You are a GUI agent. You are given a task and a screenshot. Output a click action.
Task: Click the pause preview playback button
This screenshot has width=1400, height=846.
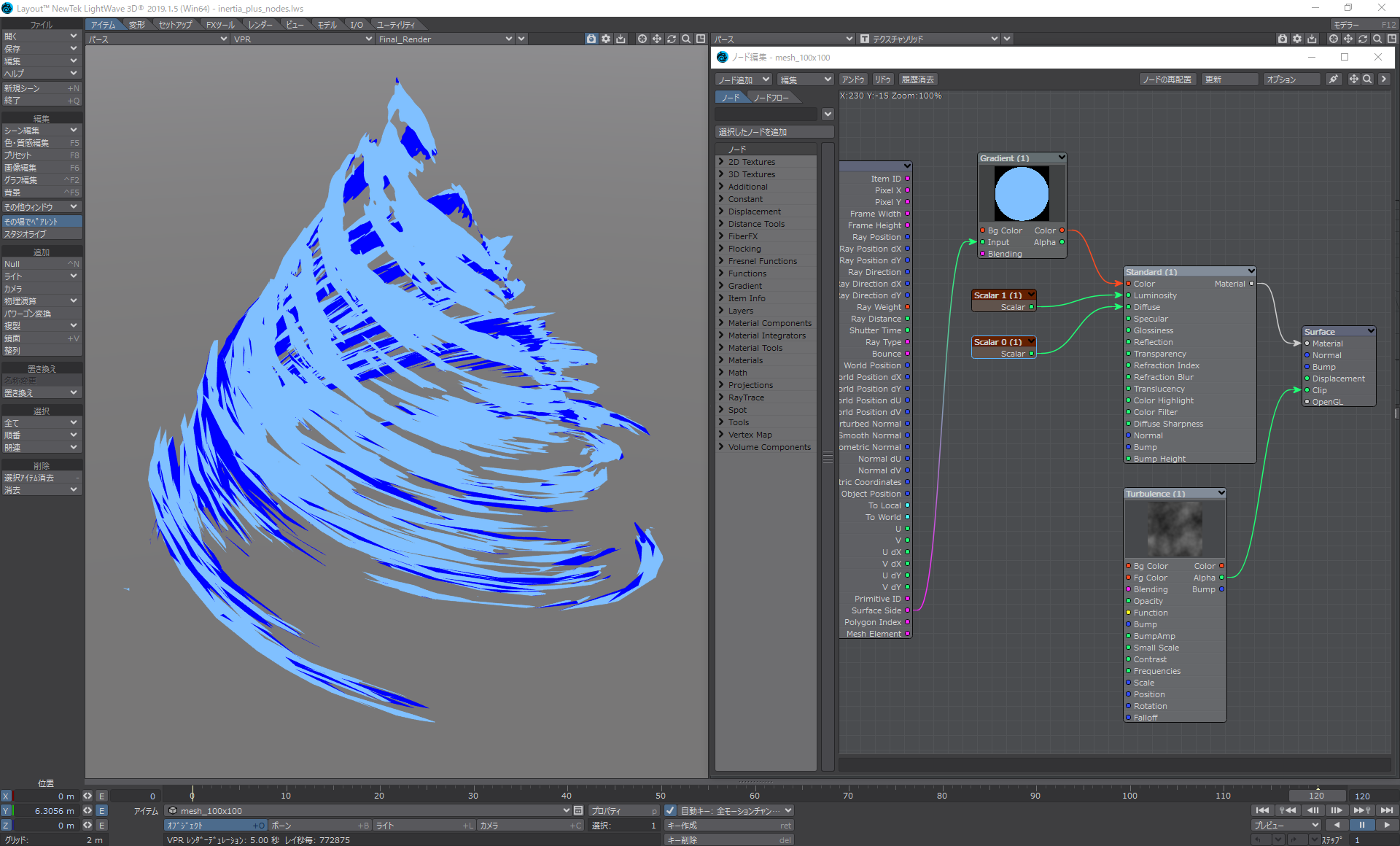coord(1361,825)
